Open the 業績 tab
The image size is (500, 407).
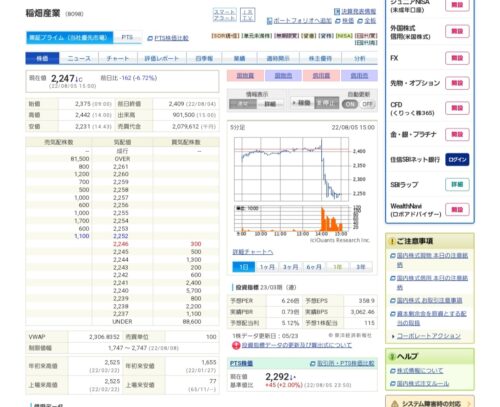click(239, 58)
